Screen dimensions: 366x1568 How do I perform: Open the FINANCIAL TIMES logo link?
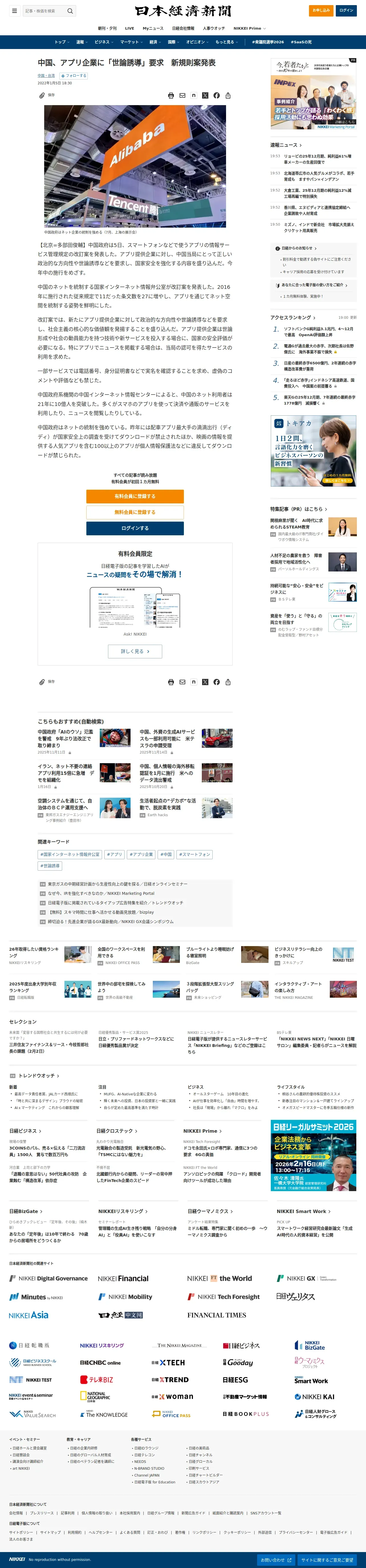(217, 1315)
